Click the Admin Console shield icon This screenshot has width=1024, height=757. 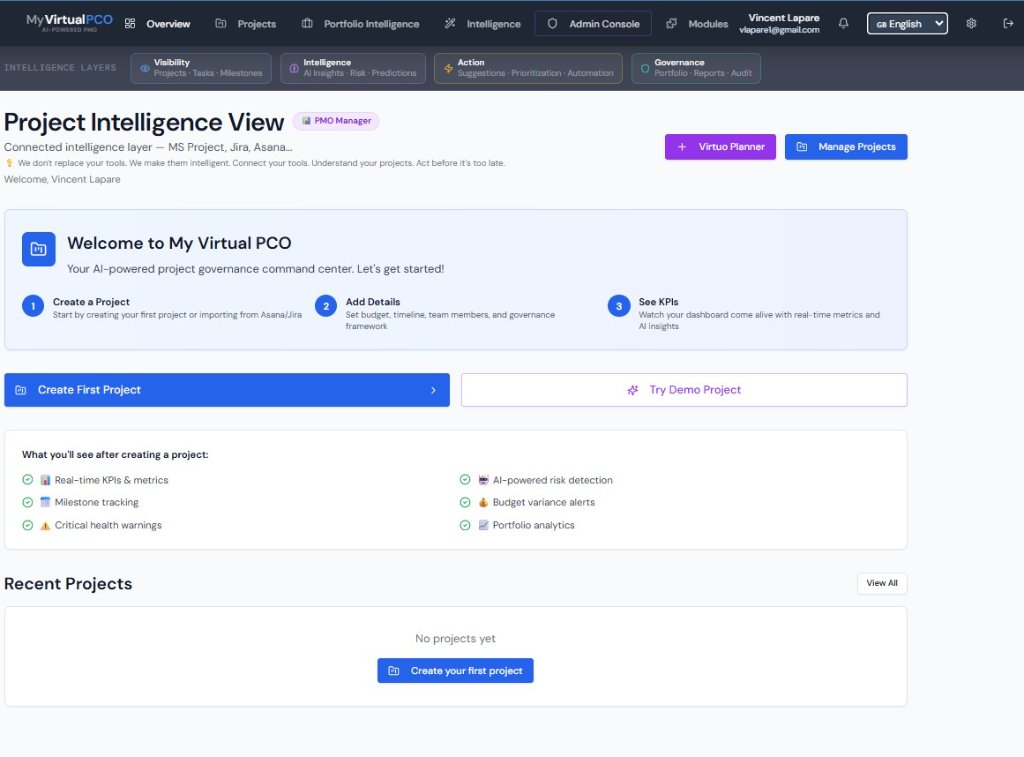(x=552, y=24)
